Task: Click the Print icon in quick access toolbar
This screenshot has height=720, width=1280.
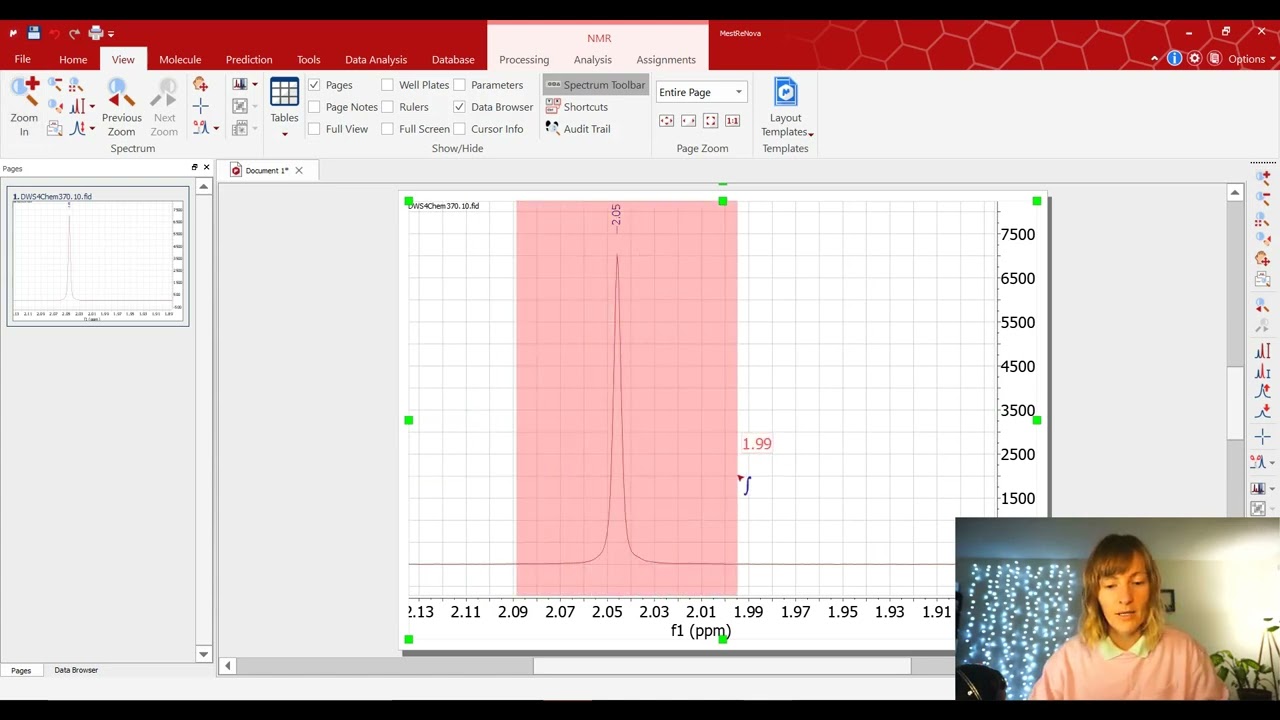Action: tap(96, 33)
